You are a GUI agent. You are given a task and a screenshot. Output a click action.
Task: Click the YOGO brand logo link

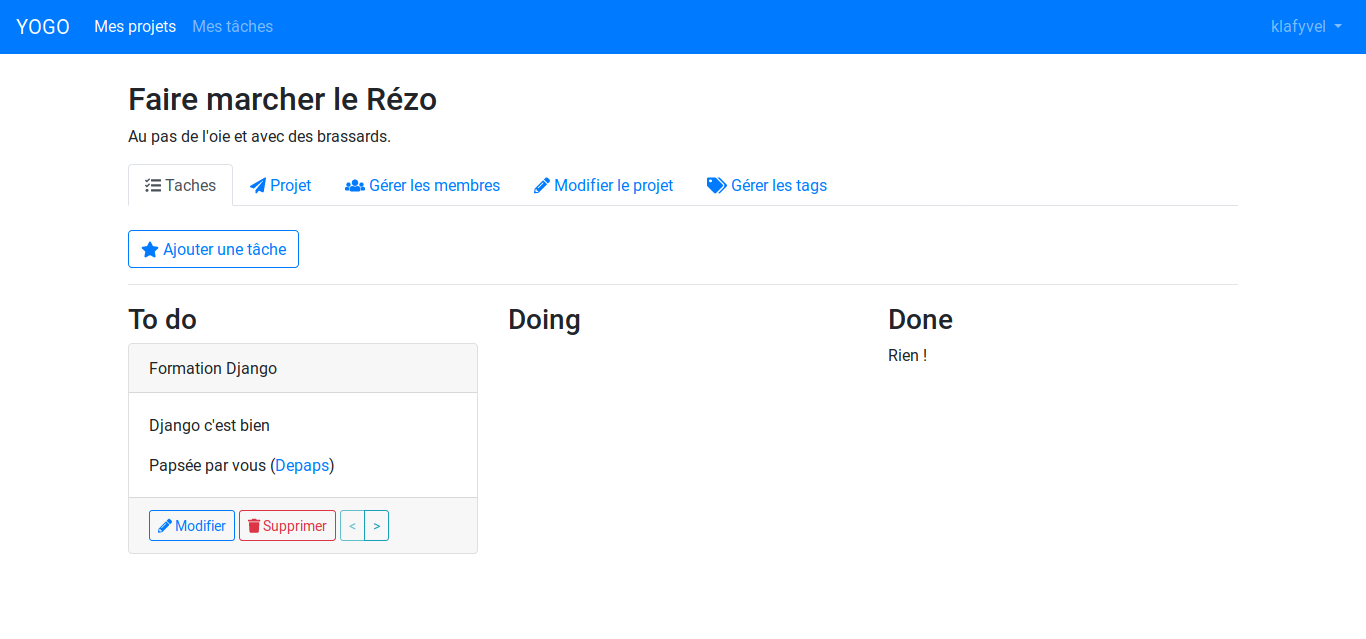pyautogui.click(x=43, y=27)
